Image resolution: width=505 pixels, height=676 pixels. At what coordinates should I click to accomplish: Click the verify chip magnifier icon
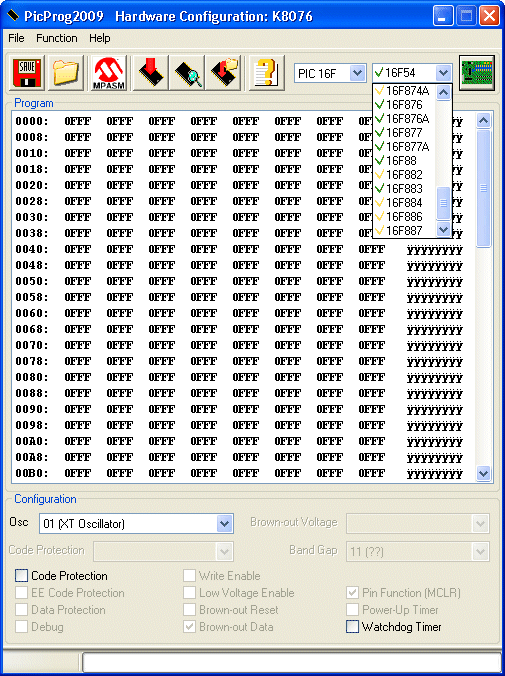tap(187, 73)
